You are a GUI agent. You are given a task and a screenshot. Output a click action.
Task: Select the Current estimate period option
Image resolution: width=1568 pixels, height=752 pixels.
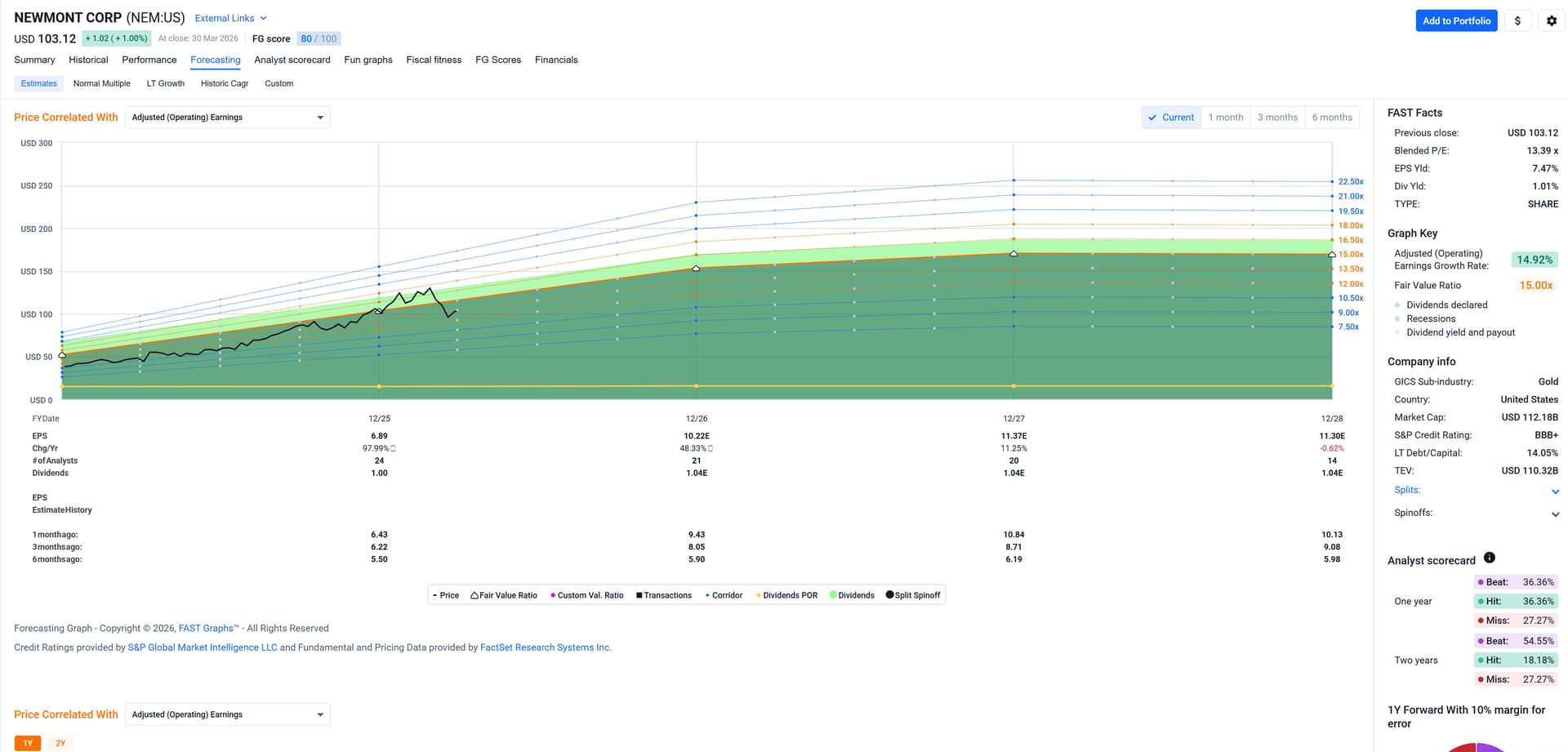tap(1171, 118)
